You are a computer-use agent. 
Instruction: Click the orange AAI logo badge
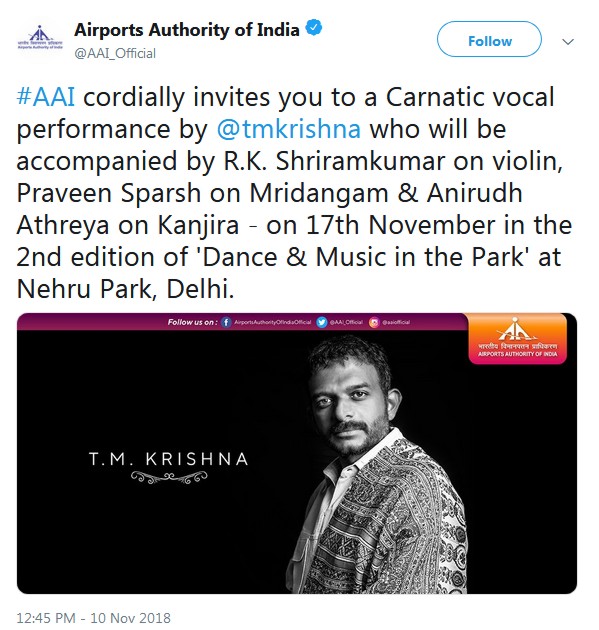[517, 338]
